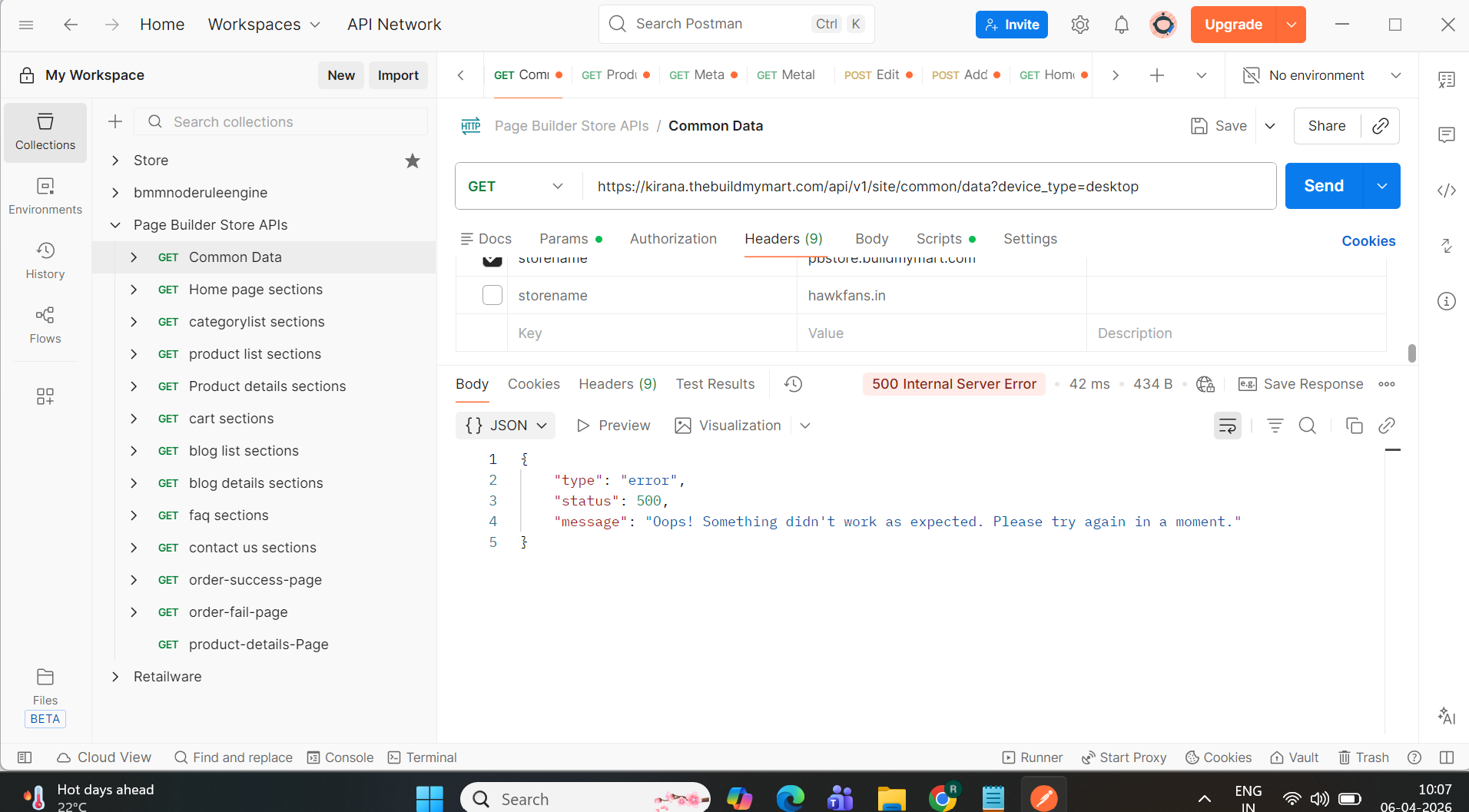
Task: Open the notifications bell
Action: [1122, 25]
